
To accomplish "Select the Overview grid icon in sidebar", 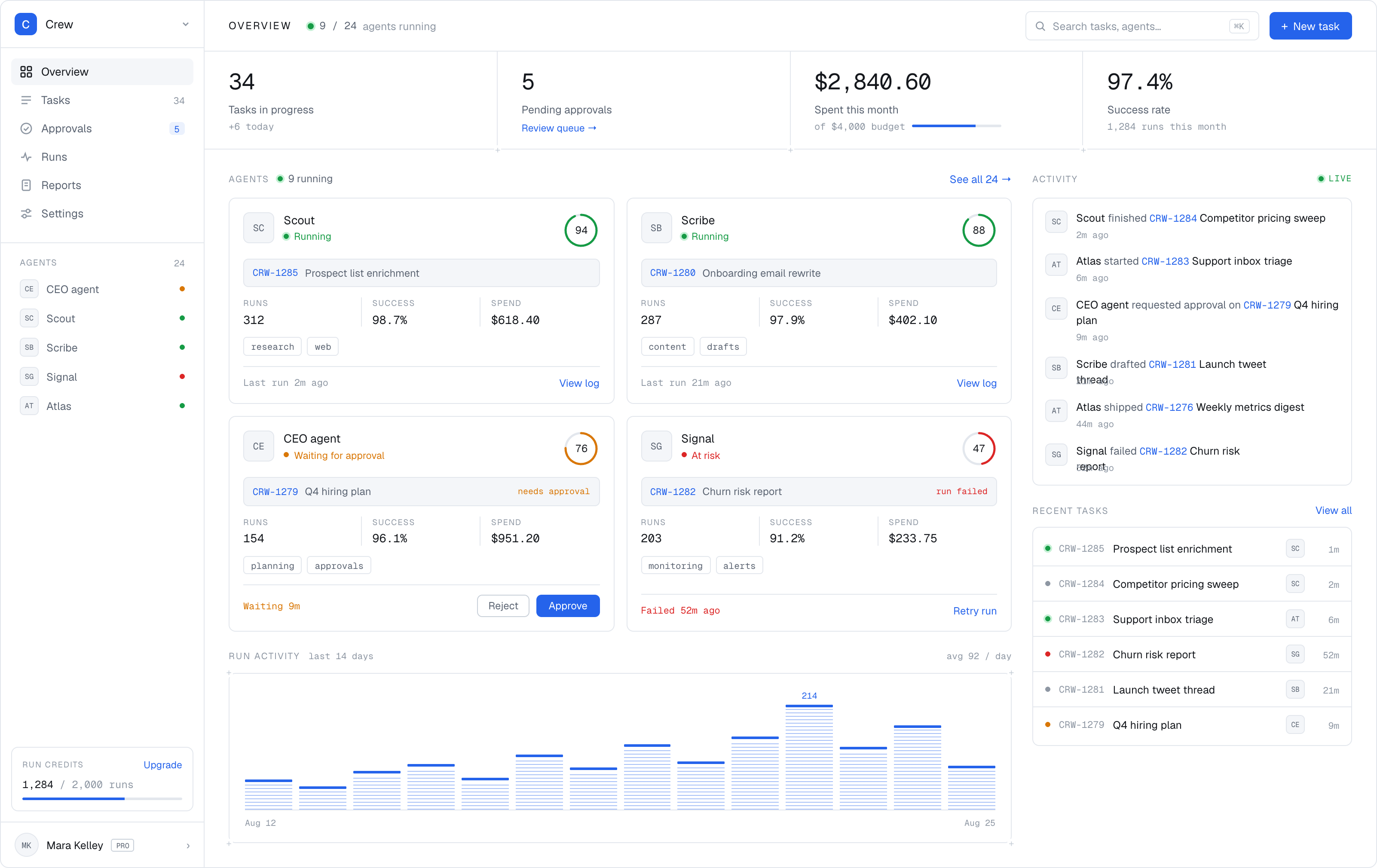I will [x=26, y=71].
